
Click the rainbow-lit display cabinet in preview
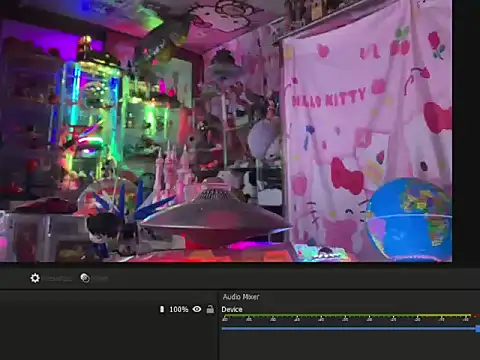pos(90,120)
